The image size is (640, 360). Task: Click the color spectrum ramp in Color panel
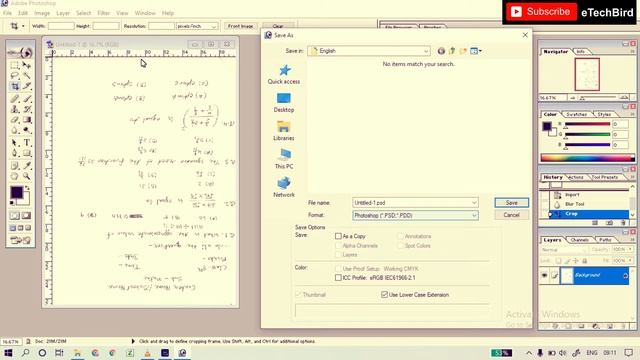click(587, 158)
